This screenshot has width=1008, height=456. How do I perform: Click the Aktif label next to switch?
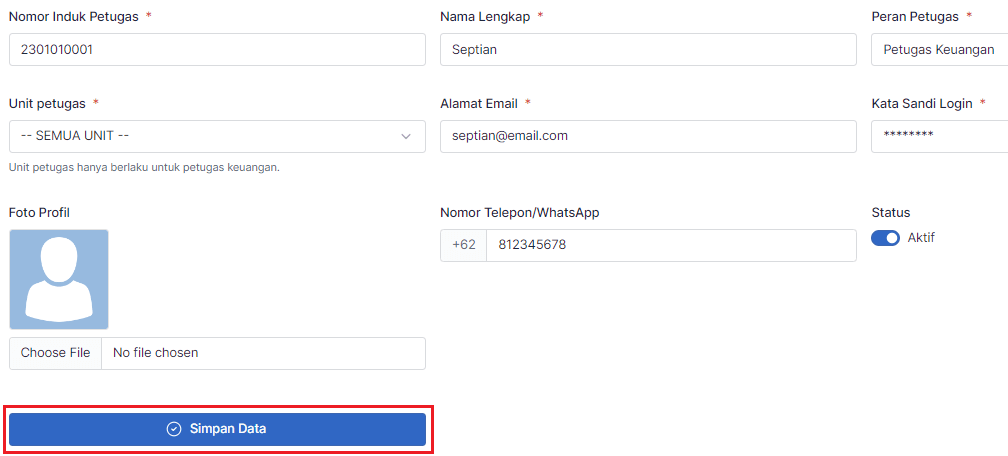pos(921,238)
